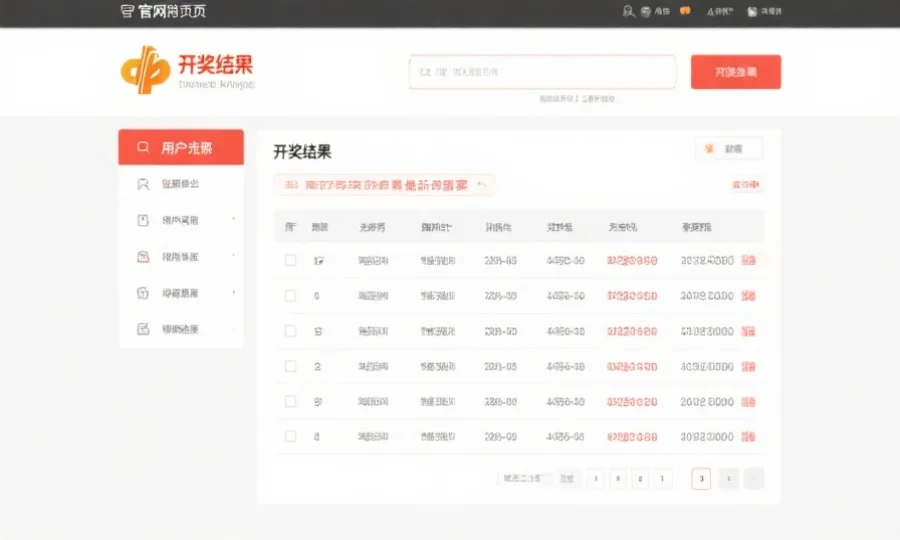900x540 pixels.
Task: Click the third sidebar item's red calendar icon
Action: pyautogui.click(x=143, y=257)
